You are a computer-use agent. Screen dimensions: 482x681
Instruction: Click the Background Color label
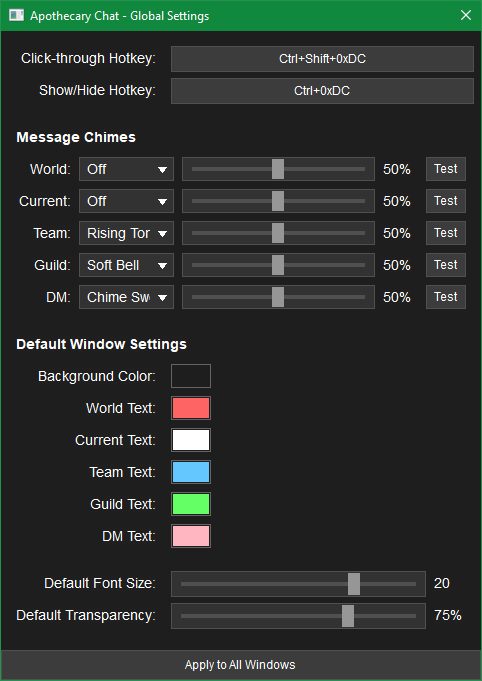pos(97,376)
